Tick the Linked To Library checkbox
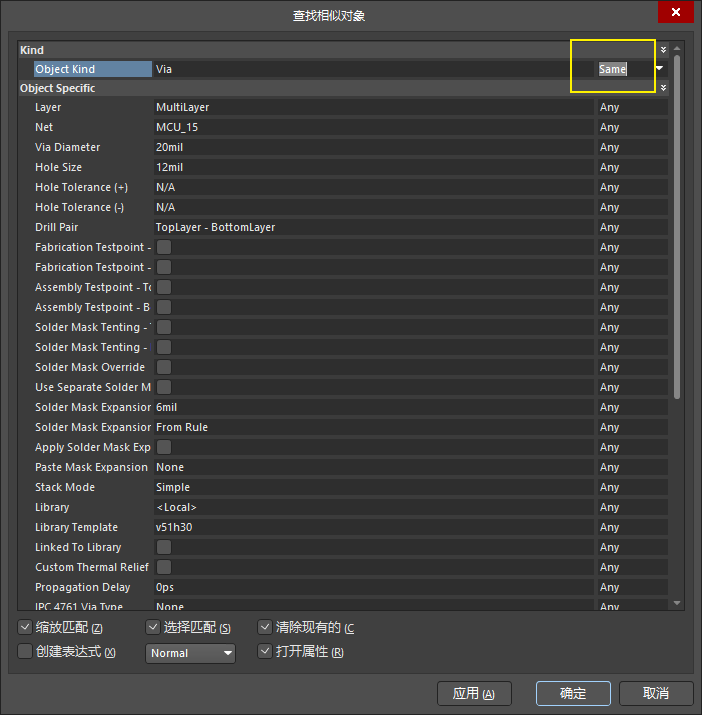The height and width of the screenshot is (715, 702). pyautogui.click(x=164, y=547)
